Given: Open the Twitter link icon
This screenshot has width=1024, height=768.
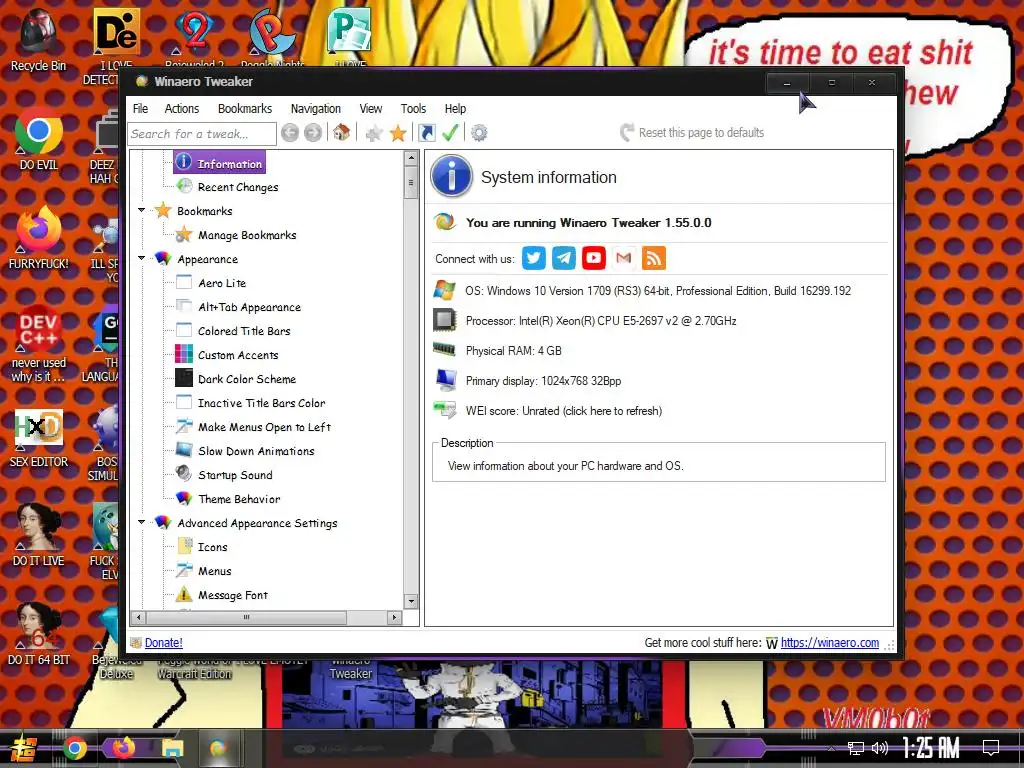Looking at the screenshot, I should [534, 258].
